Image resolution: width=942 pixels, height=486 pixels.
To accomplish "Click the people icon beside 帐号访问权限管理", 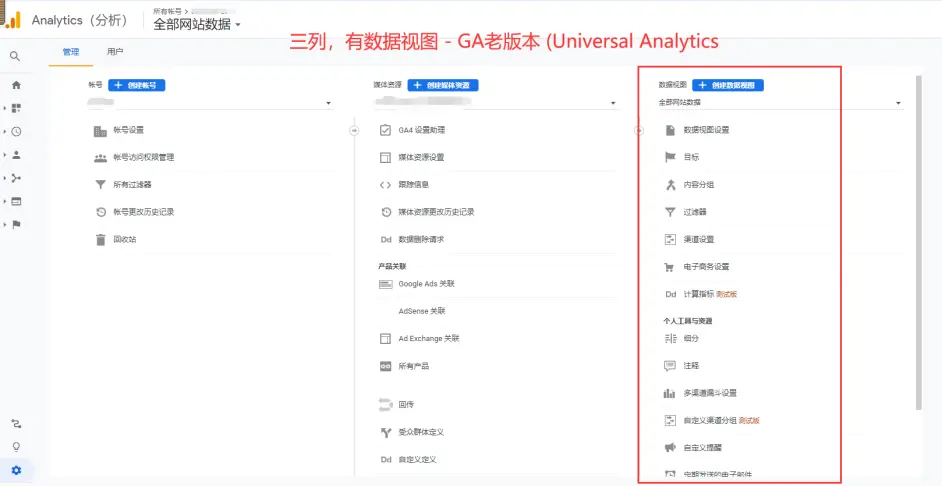I will point(100,158).
